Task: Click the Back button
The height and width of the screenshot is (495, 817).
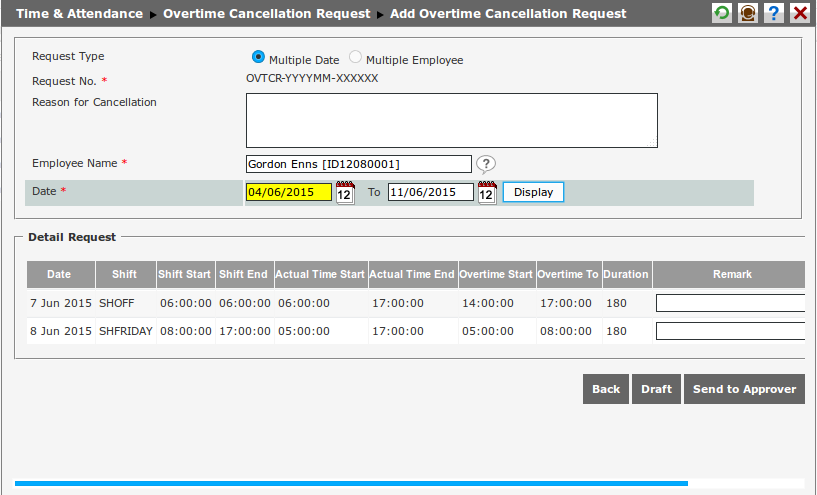Action: point(606,389)
